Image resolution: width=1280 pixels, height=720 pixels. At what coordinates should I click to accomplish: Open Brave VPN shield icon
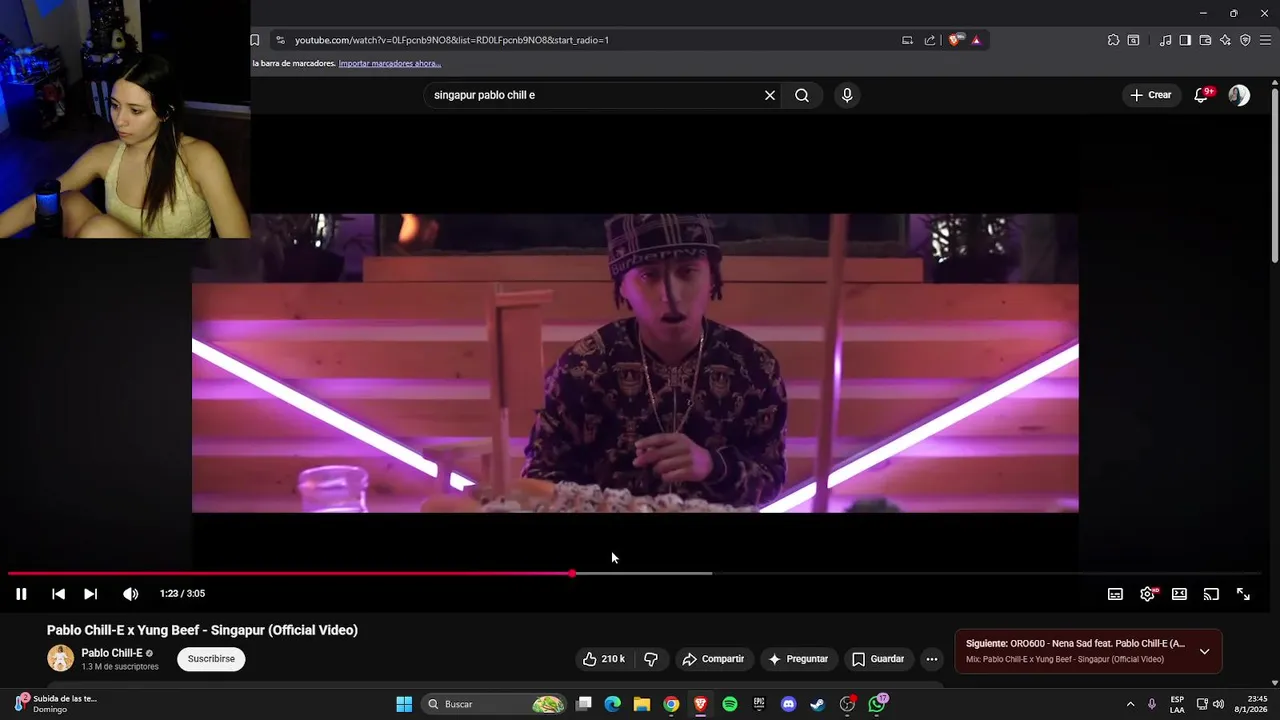[1245, 40]
